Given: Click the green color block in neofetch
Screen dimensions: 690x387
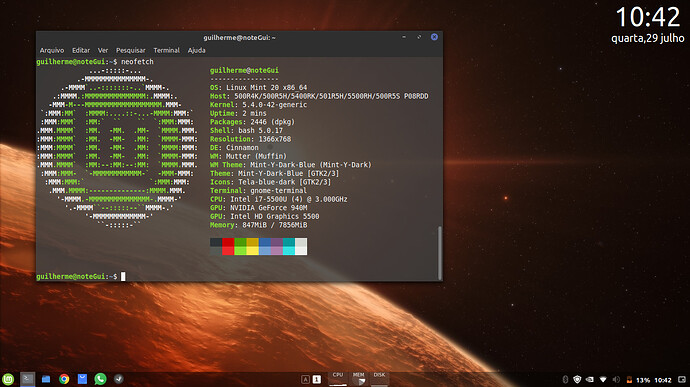Looking at the screenshot, I should pyautogui.click(x=240, y=246).
